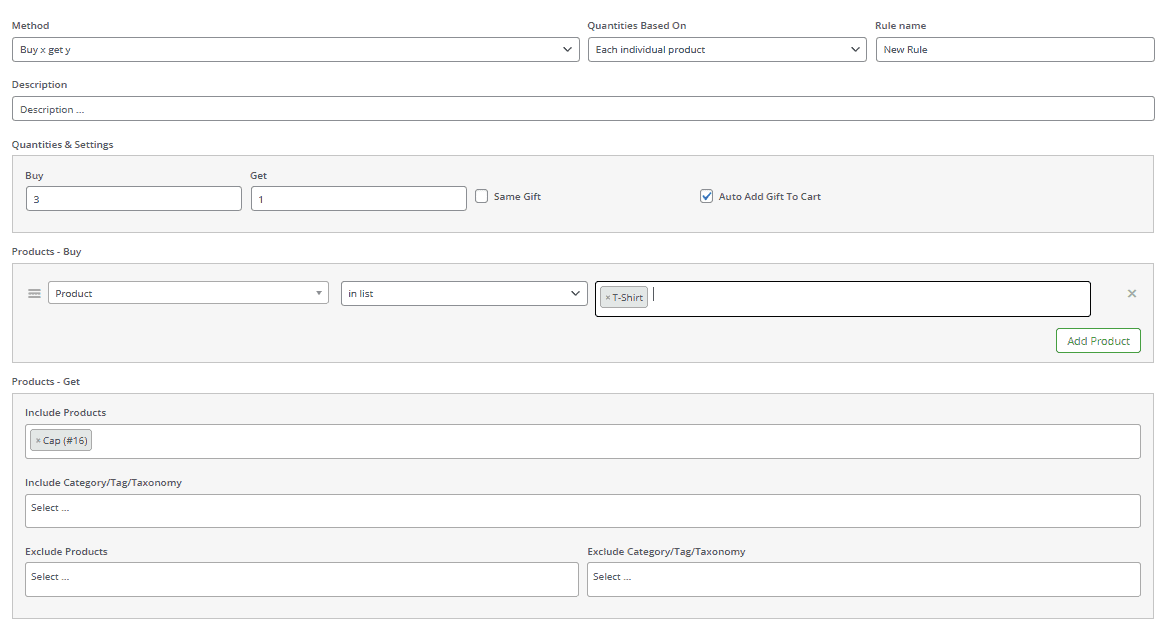Remove the Cap (#16) tag via its x
The height and width of the screenshot is (630, 1158).
point(38,441)
